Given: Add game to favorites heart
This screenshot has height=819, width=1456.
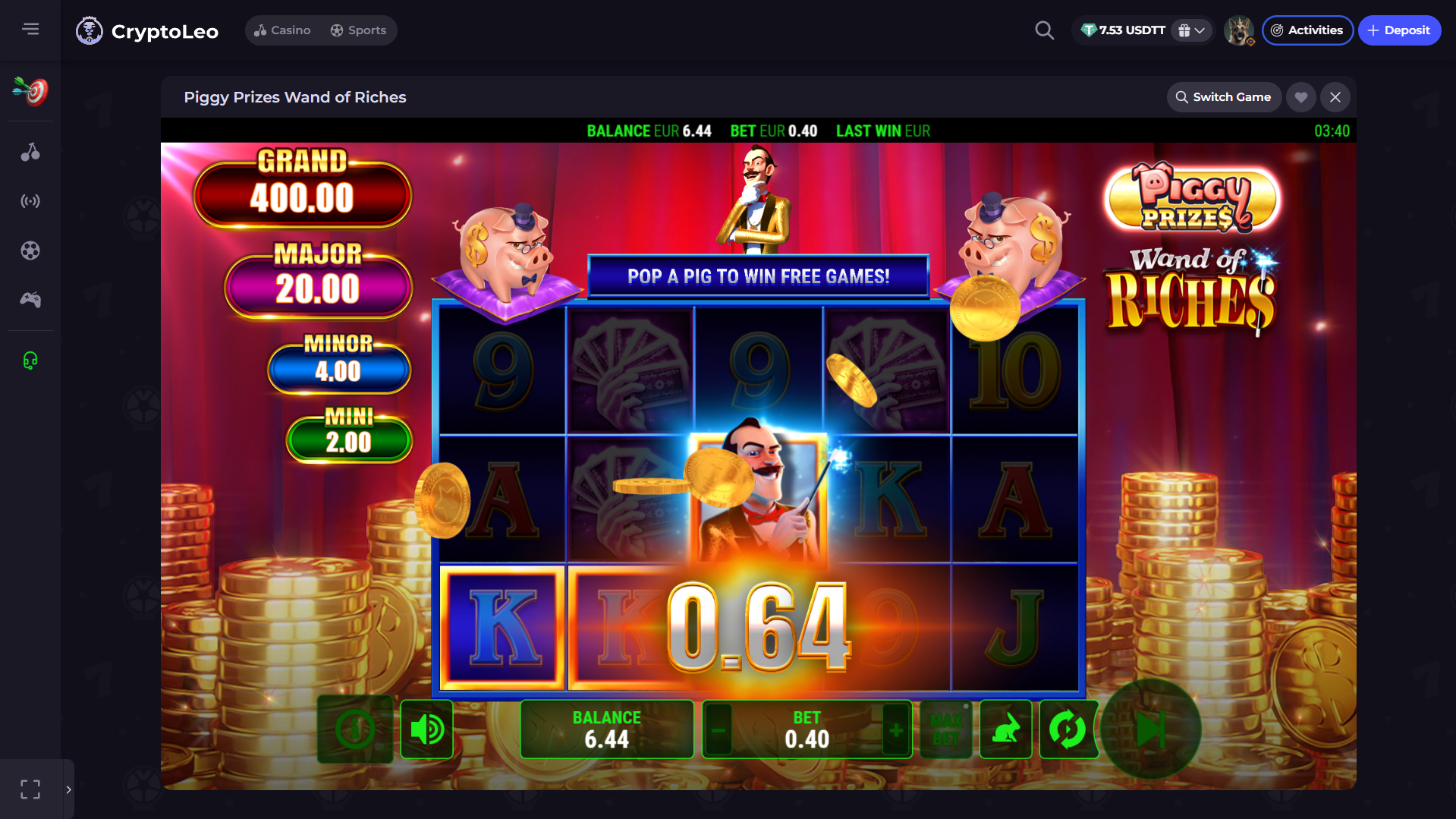Looking at the screenshot, I should pos(1300,97).
